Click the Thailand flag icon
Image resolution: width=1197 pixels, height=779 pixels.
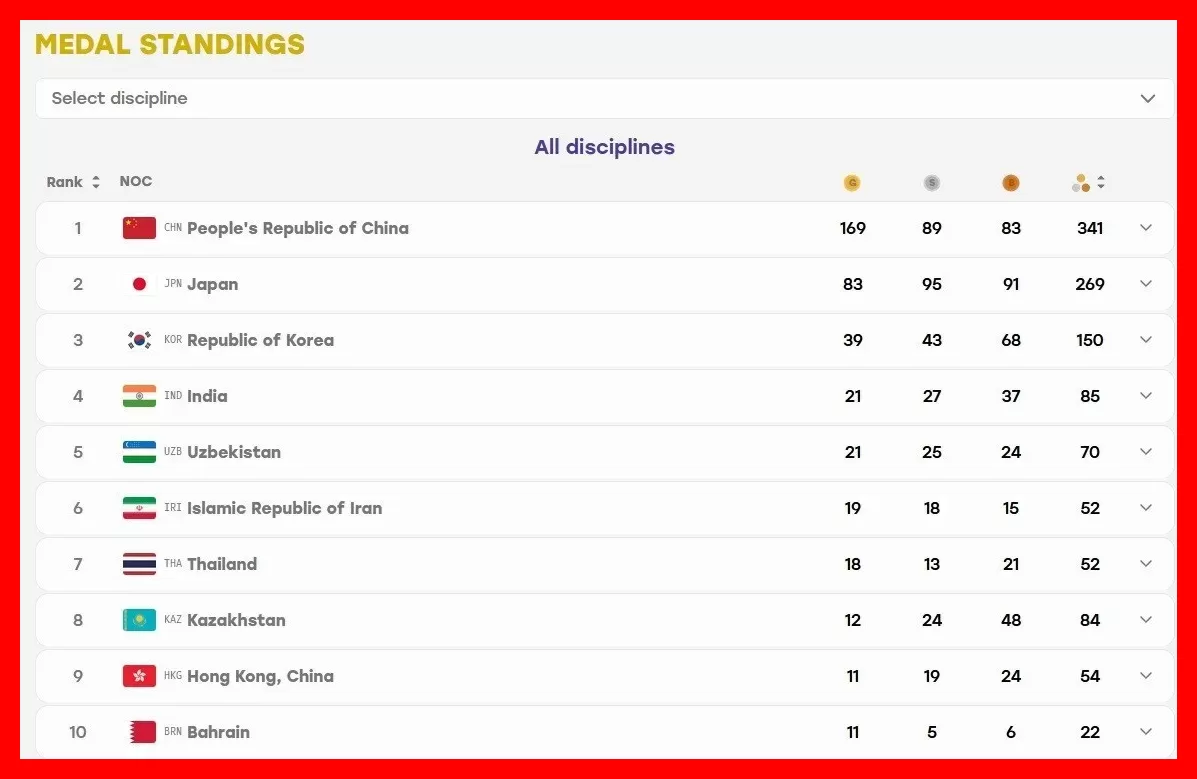139,564
